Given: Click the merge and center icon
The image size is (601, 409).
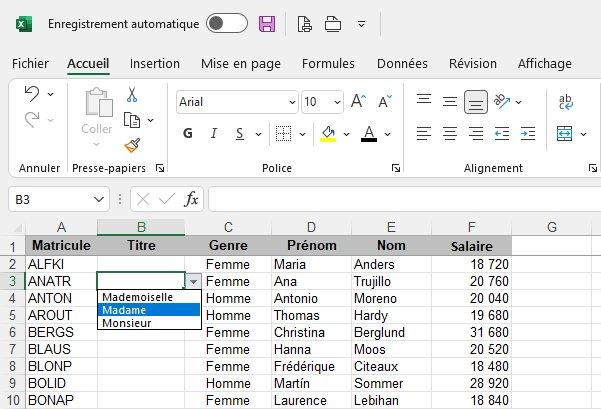Looking at the screenshot, I should coord(565,133).
